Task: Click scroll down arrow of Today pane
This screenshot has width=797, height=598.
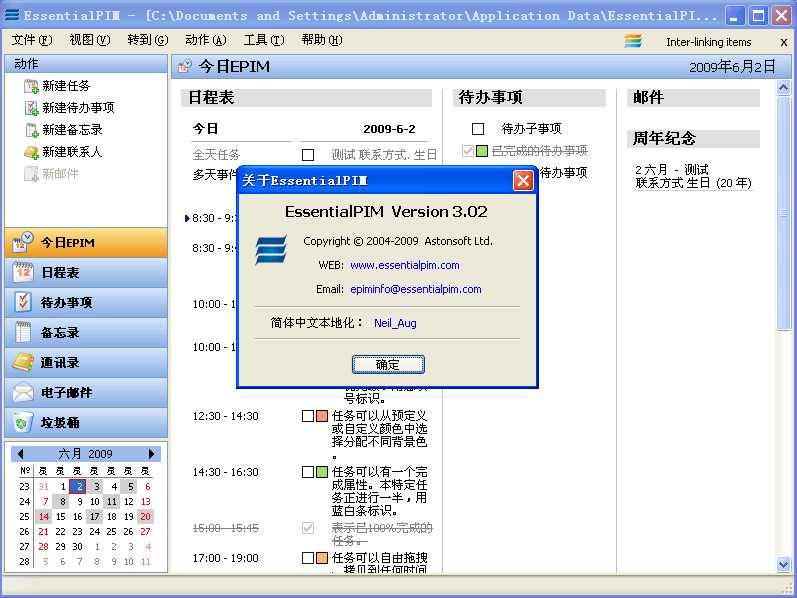Action: click(x=783, y=563)
